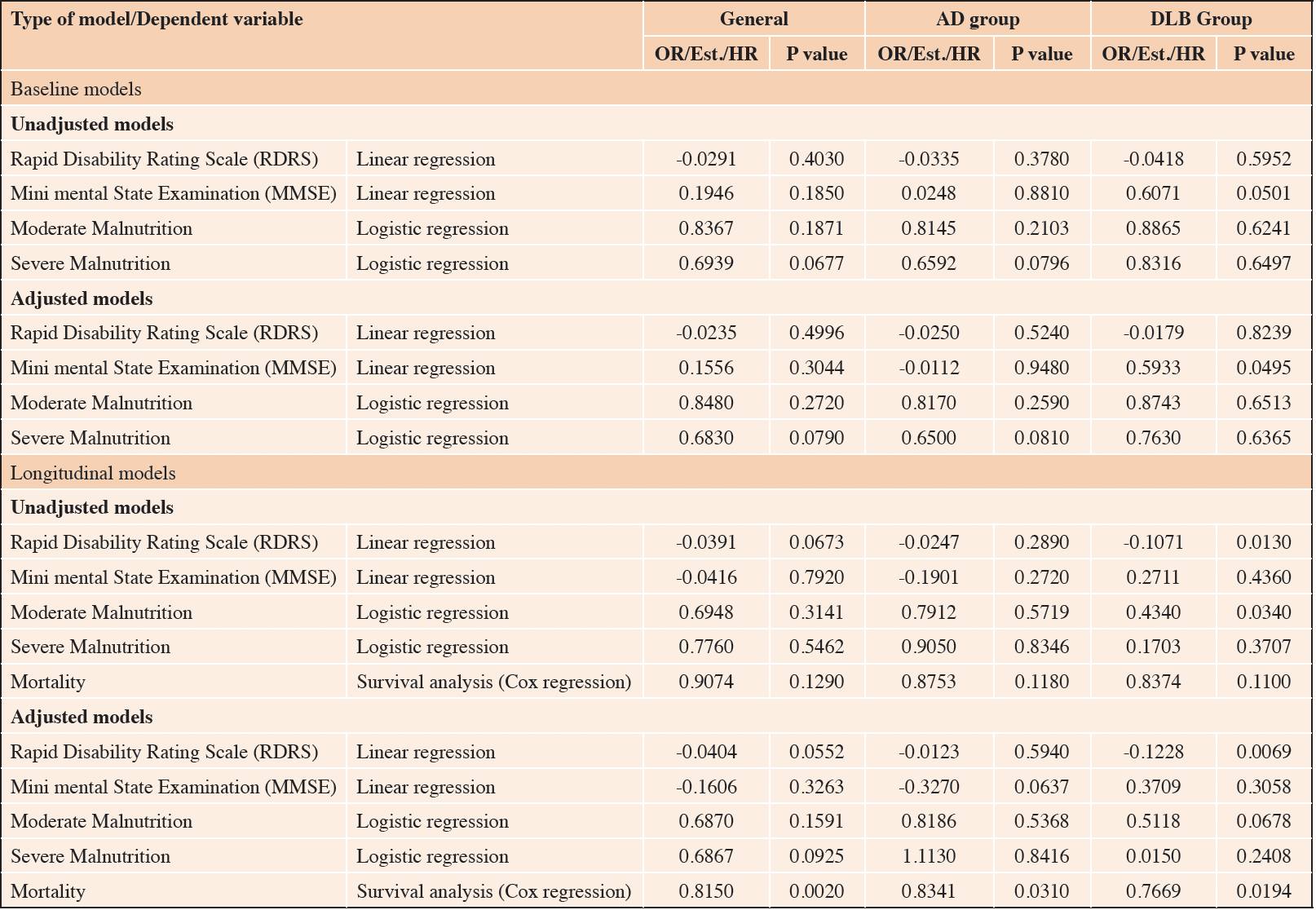This screenshot has height=910, width=1316.
Task: Select the P value 0.0552
Action: 816,752
